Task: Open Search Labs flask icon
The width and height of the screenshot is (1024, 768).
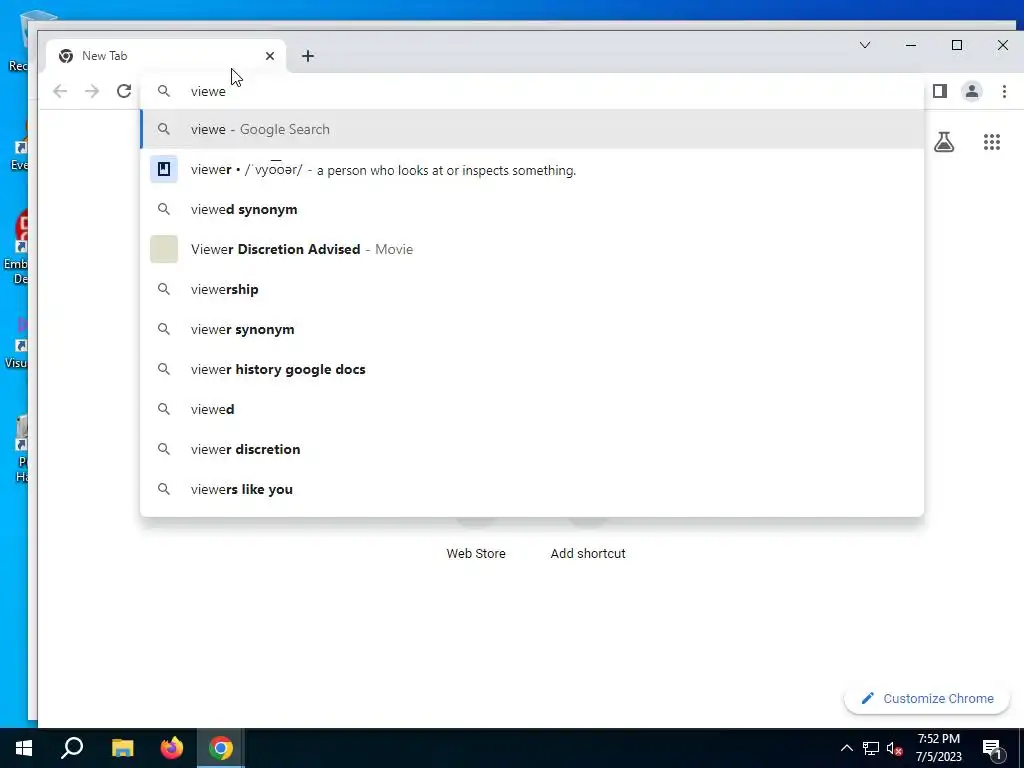Action: (944, 142)
